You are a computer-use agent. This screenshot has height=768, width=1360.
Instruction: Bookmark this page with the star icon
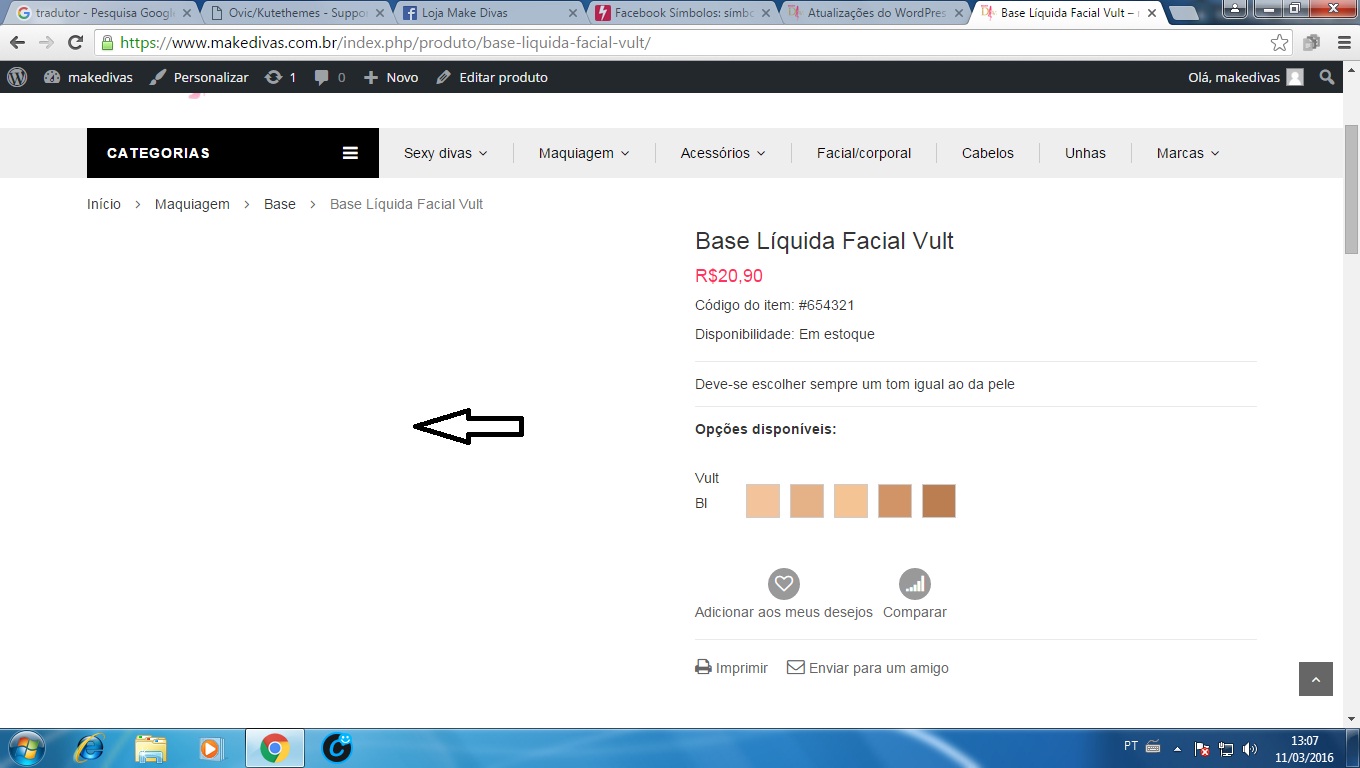[x=1279, y=43]
